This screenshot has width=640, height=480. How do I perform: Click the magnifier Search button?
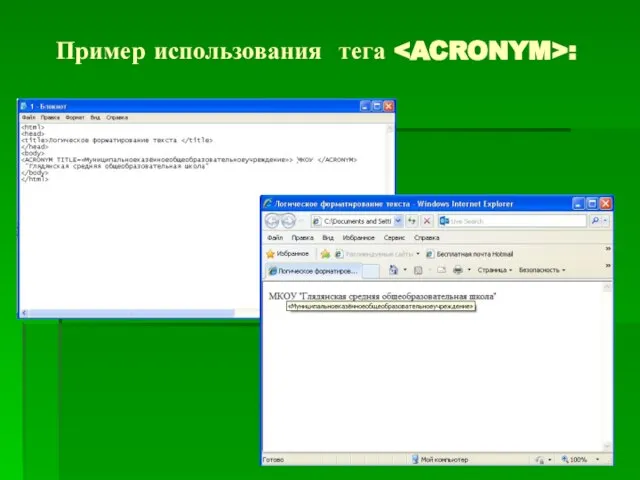click(x=595, y=221)
